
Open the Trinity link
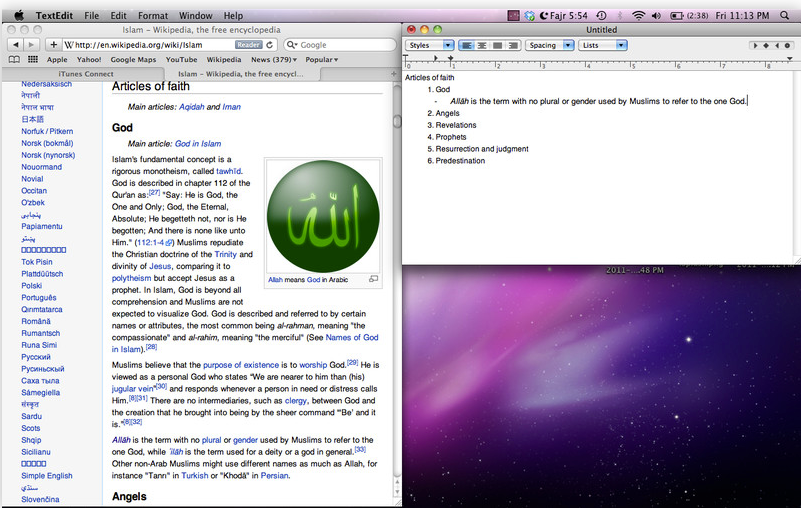click(x=226, y=254)
